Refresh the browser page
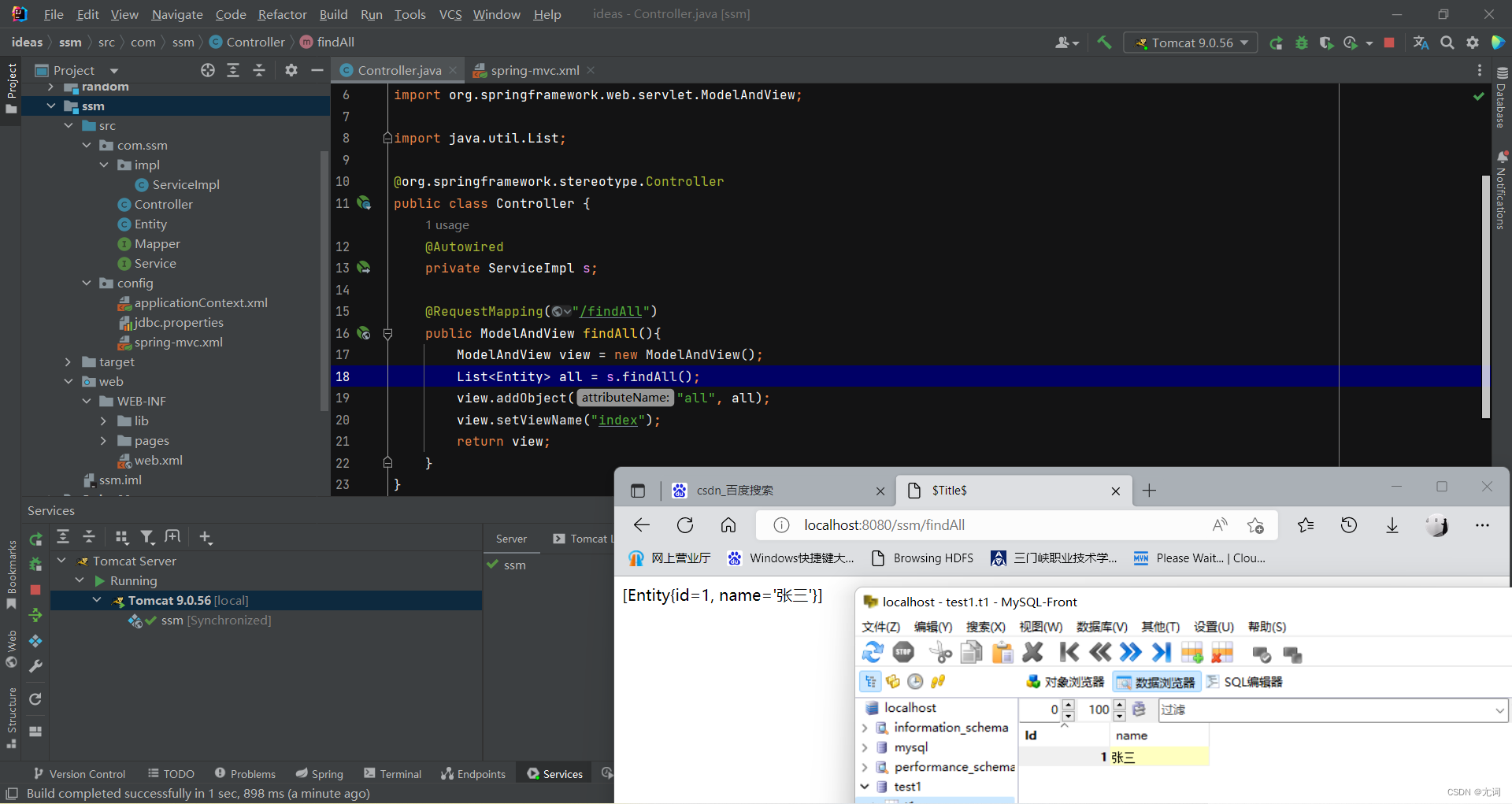Screen dimensions: 1512x804 (685, 525)
